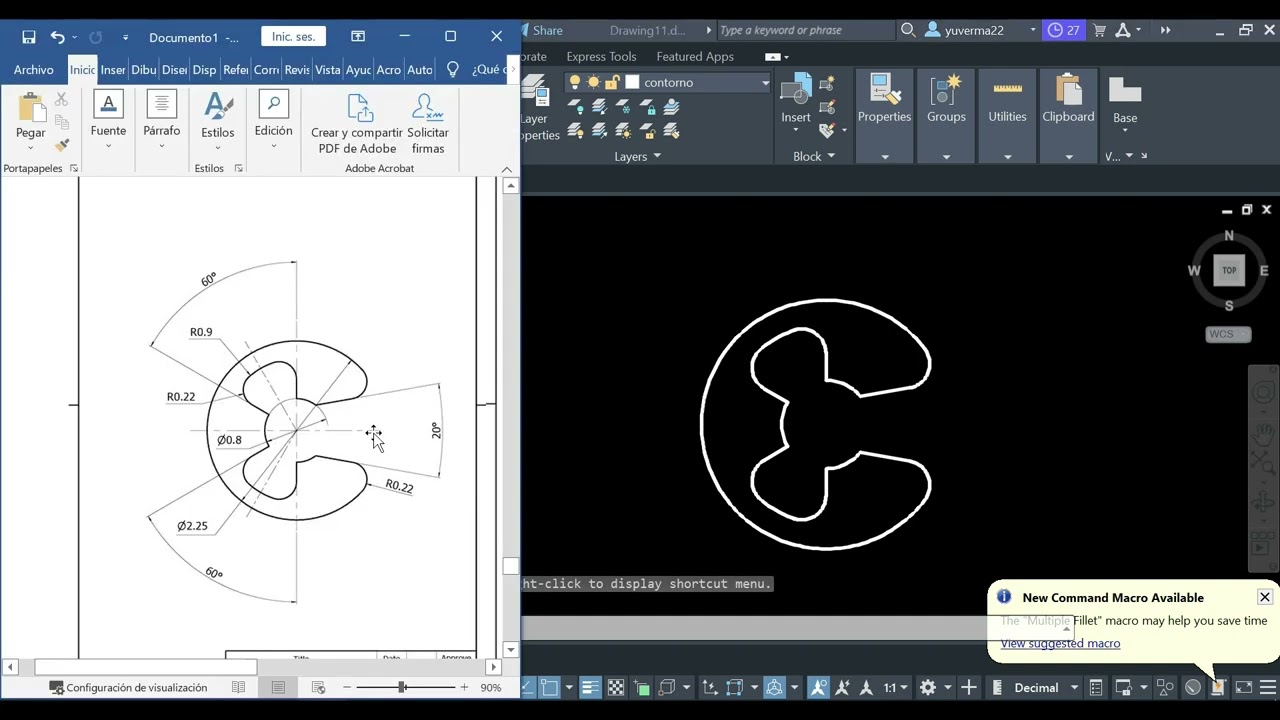The image size is (1280, 720).
Task: Open the Vista tab in Word
Action: tap(328, 69)
